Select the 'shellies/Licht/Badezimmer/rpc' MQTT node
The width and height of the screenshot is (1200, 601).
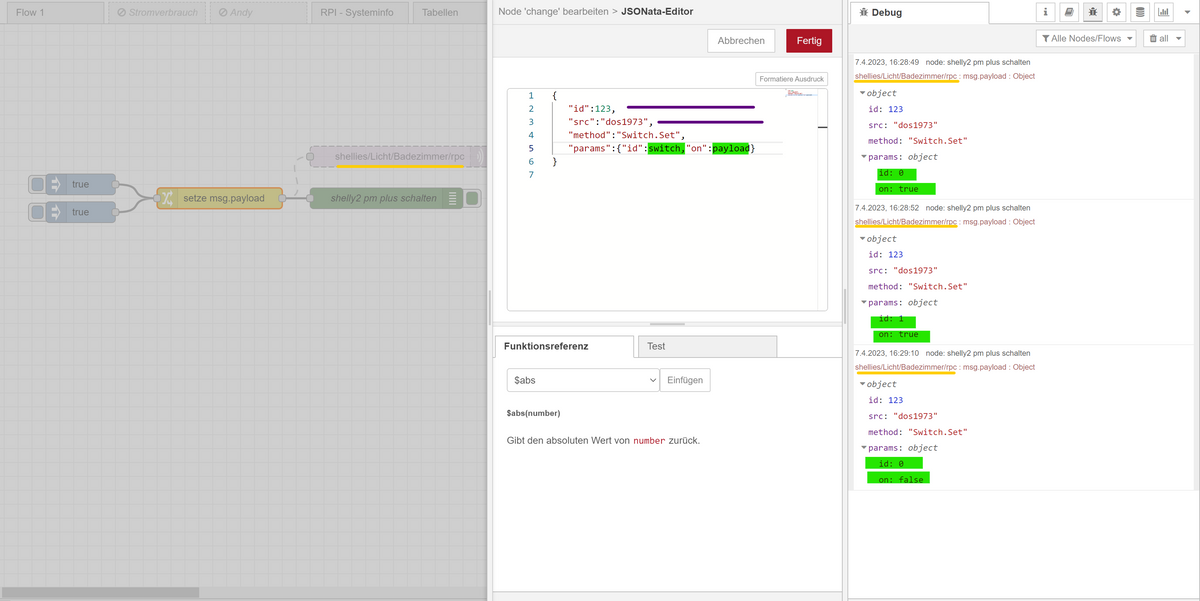pyautogui.click(x=398, y=157)
